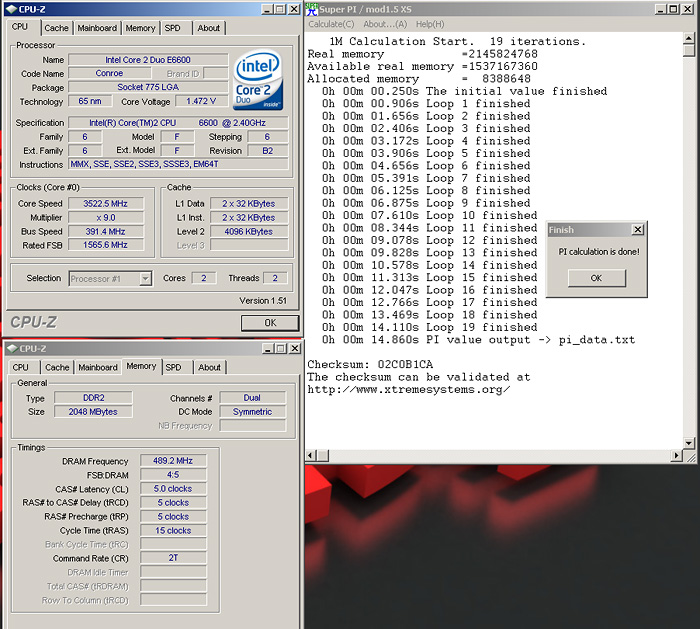Image resolution: width=700 pixels, height=629 pixels.
Task: Click the Channels value Dual
Action: 252,398
